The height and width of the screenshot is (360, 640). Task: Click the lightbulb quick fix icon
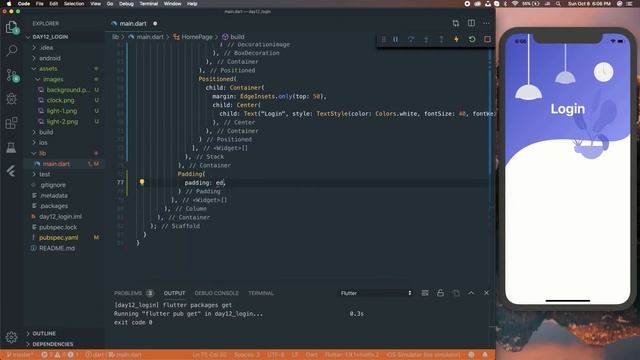point(142,182)
